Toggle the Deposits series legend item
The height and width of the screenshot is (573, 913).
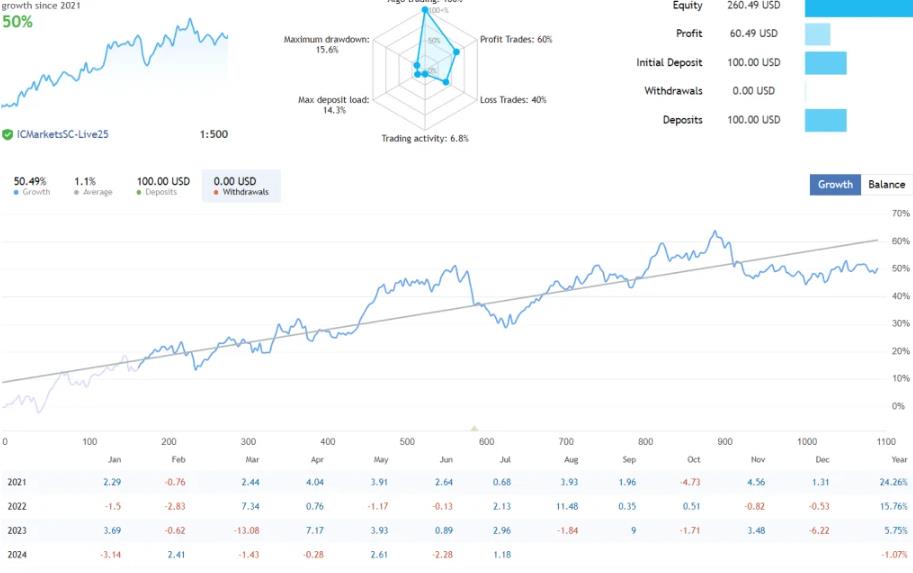[x=163, y=186]
